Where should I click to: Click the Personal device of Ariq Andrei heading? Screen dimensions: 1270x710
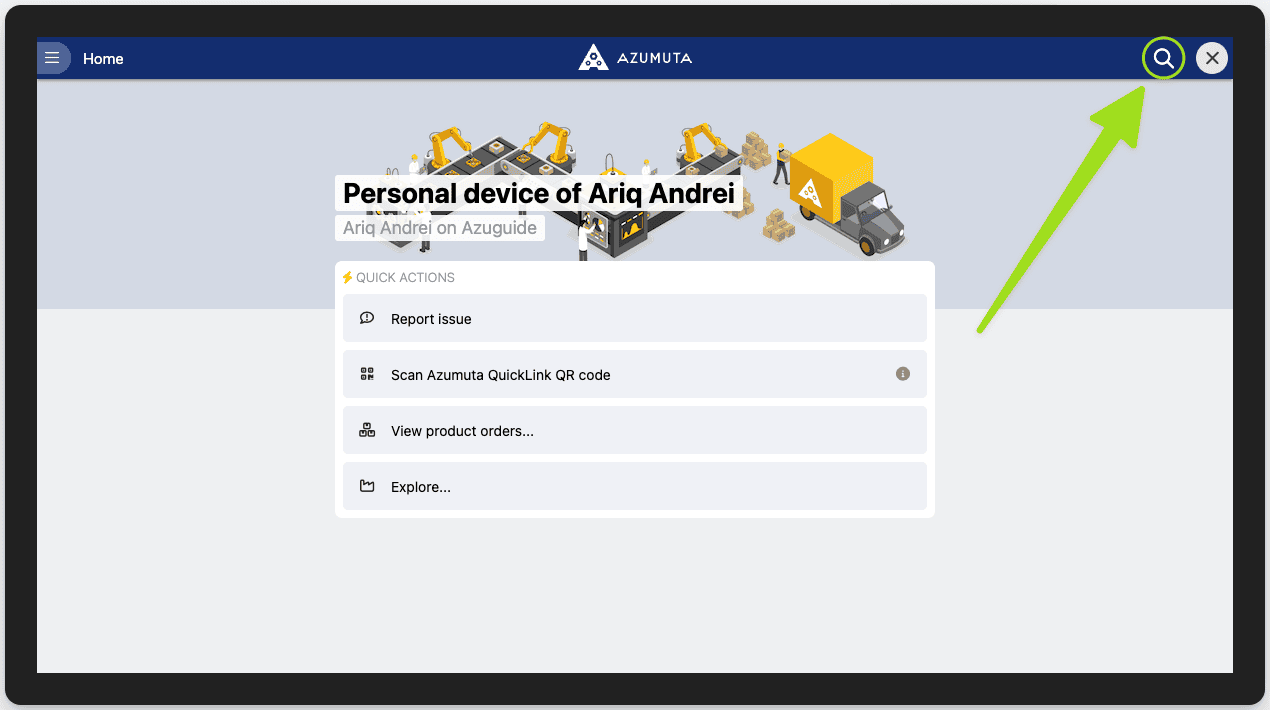pos(539,193)
